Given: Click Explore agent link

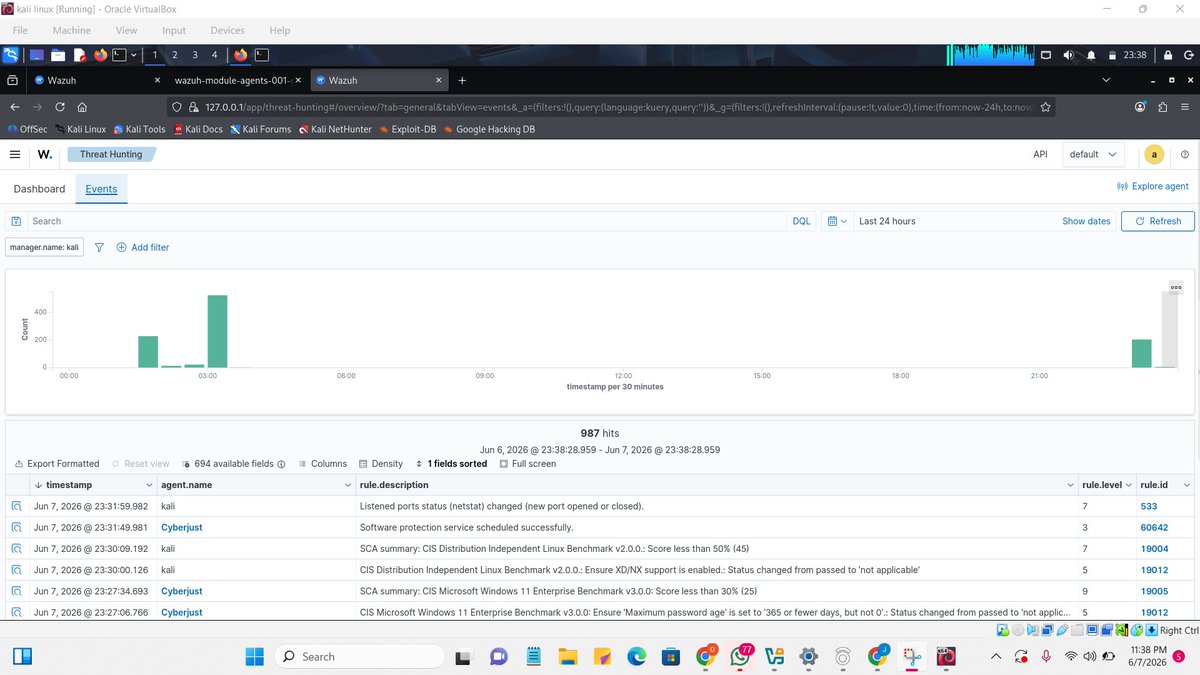Looking at the screenshot, I should (x=1152, y=186).
